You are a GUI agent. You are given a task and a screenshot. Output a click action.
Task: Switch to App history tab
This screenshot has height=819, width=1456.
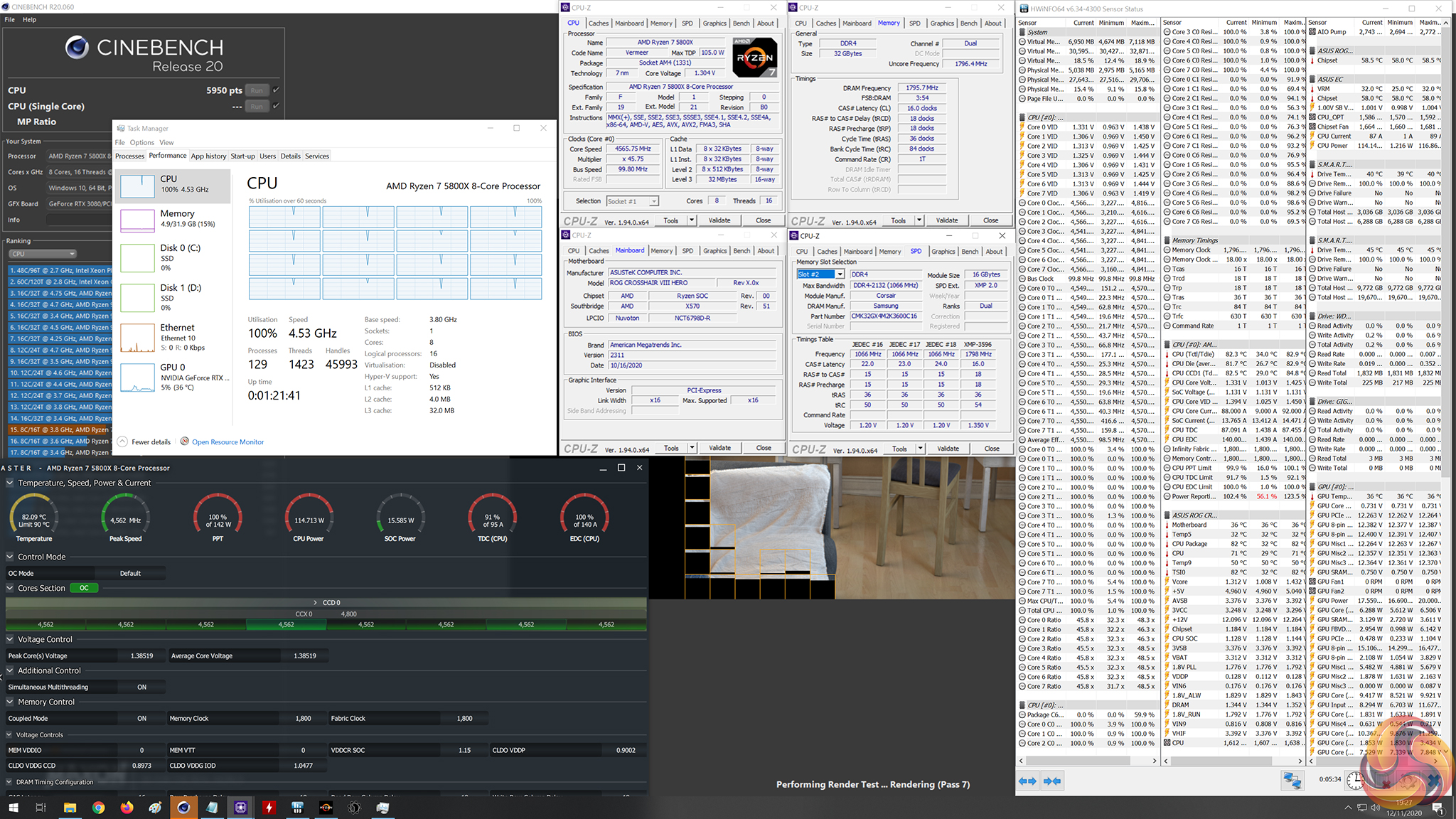pos(208,156)
